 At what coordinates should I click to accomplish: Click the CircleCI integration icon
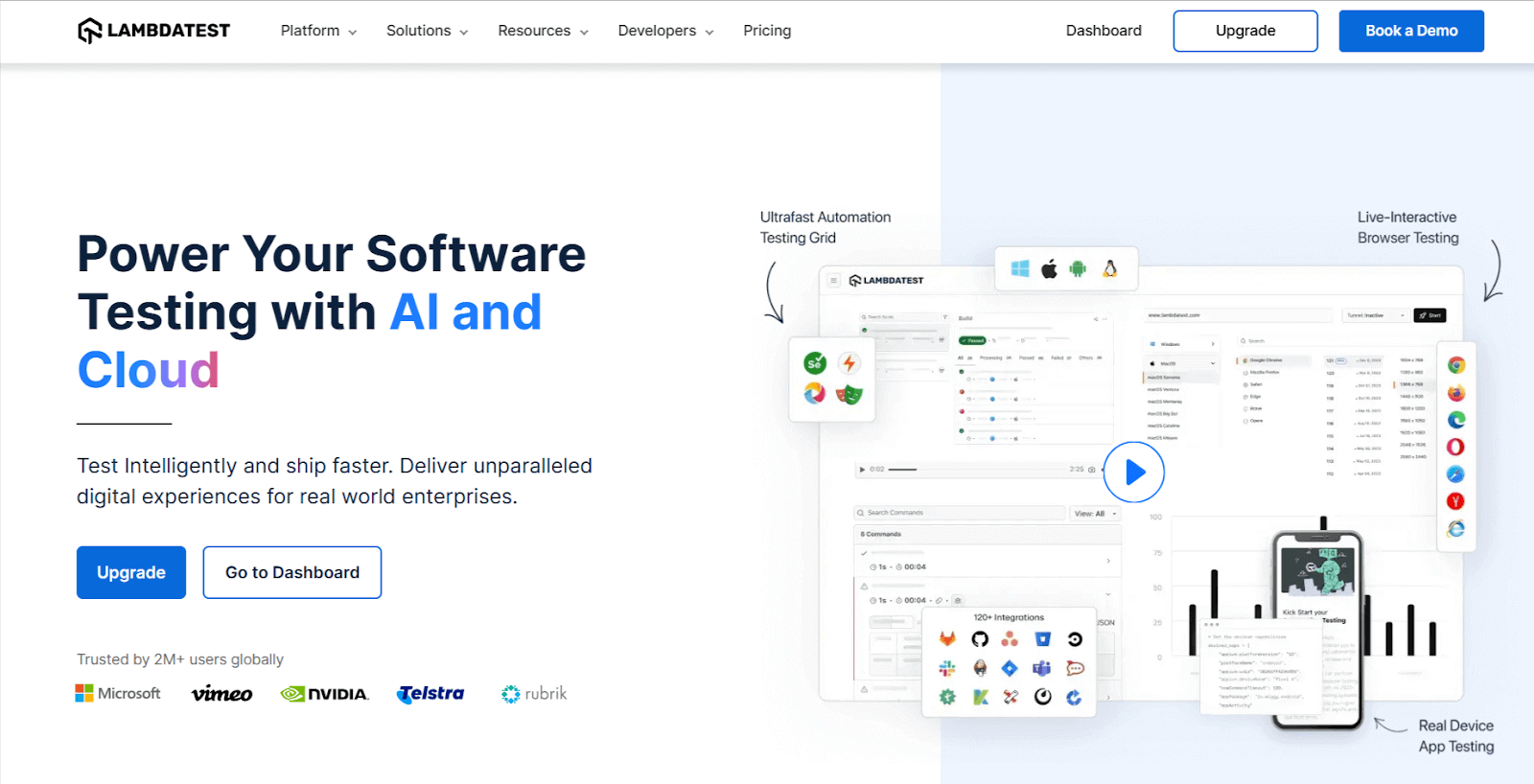1075,639
